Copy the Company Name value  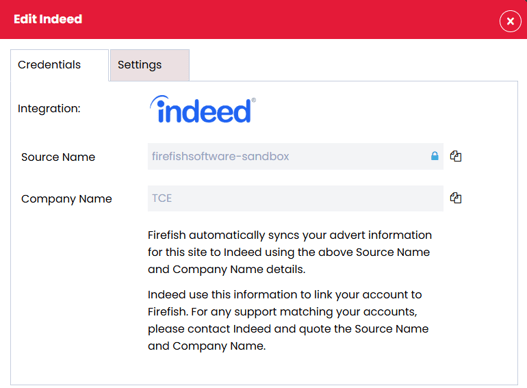coord(456,198)
